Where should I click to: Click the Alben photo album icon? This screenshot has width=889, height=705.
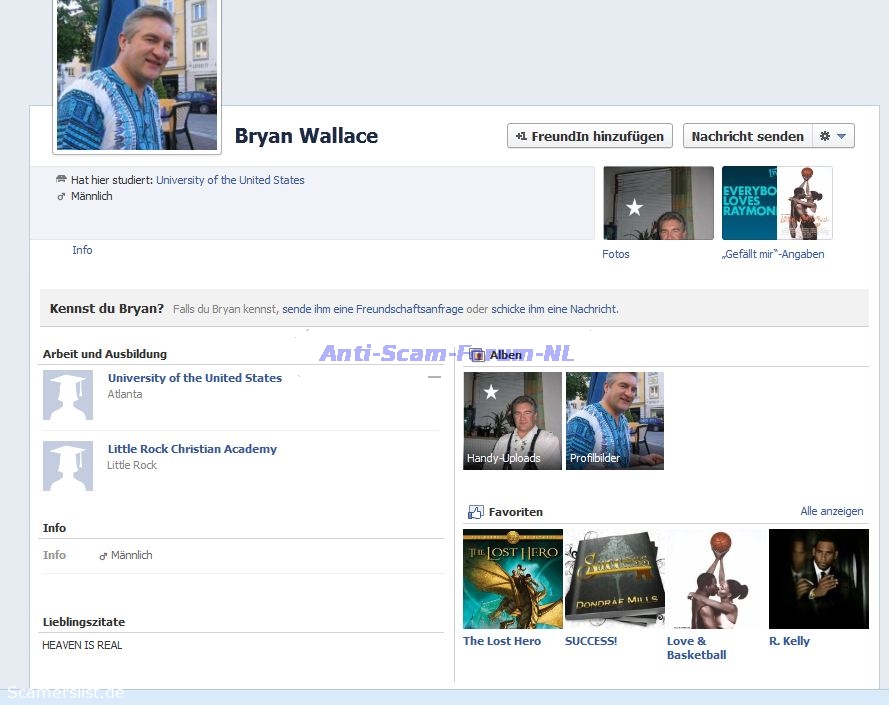tap(477, 355)
